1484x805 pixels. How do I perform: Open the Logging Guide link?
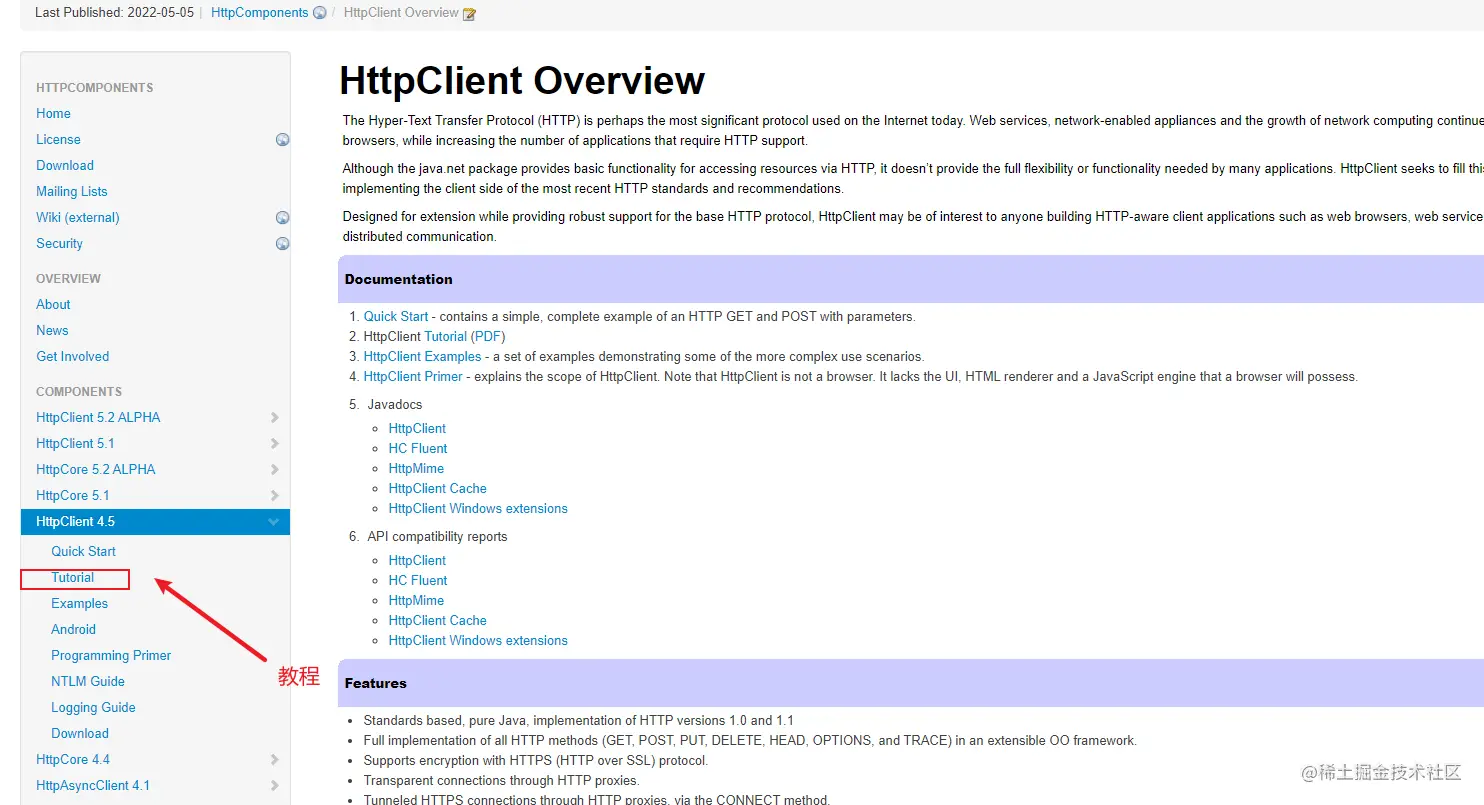pyautogui.click(x=93, y=707)
